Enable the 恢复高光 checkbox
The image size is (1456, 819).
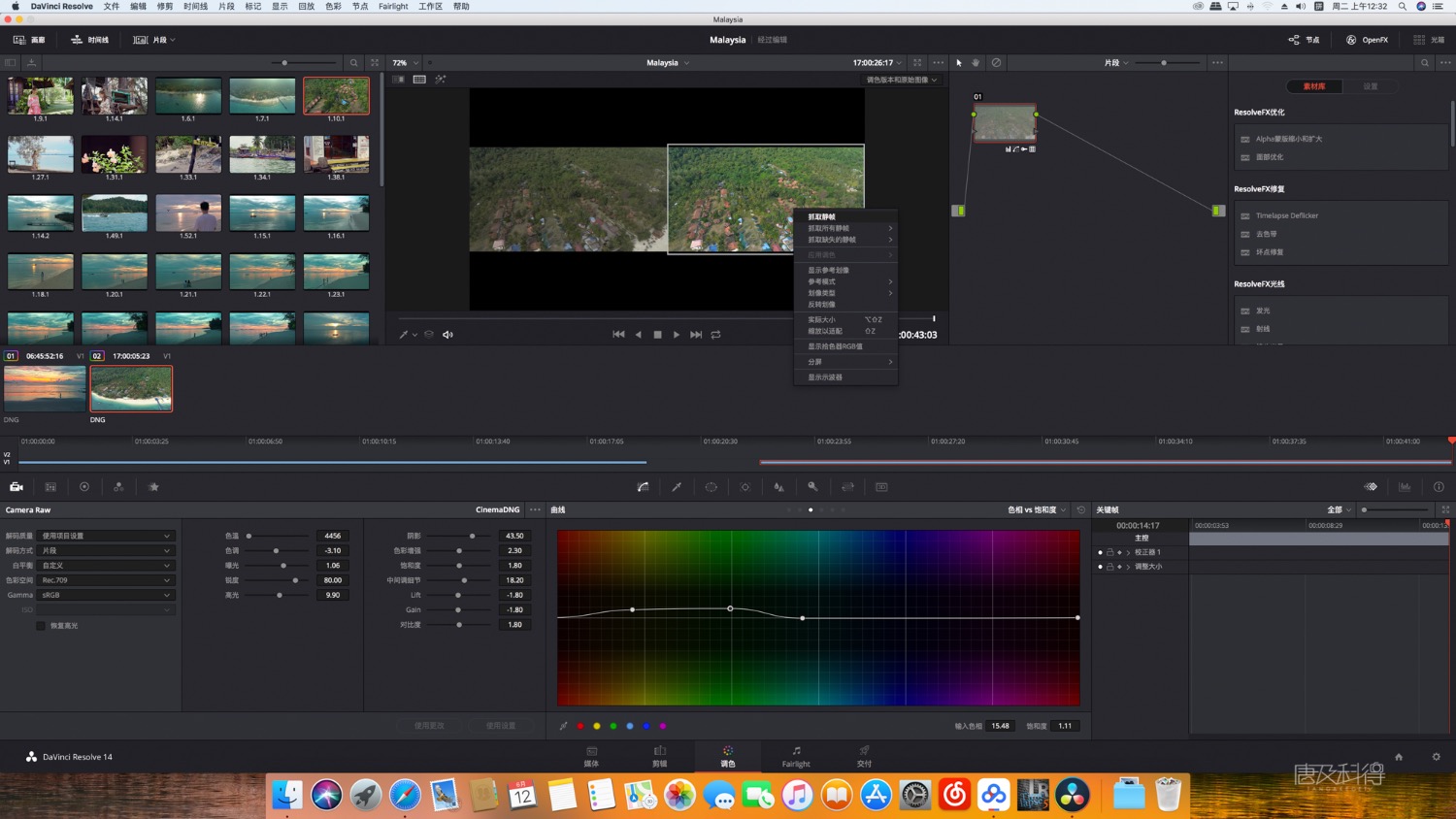(41, 626)
